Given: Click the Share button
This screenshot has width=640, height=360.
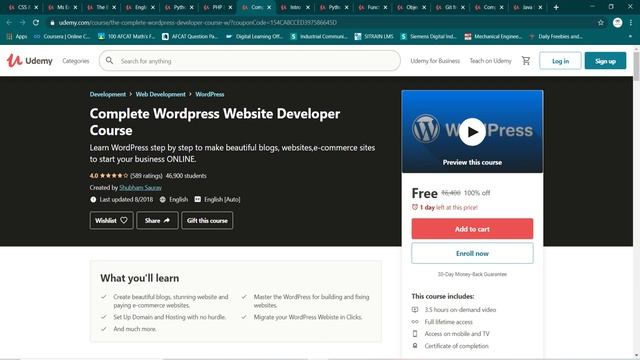Looking at the screenshot, I should click(157, 220).
